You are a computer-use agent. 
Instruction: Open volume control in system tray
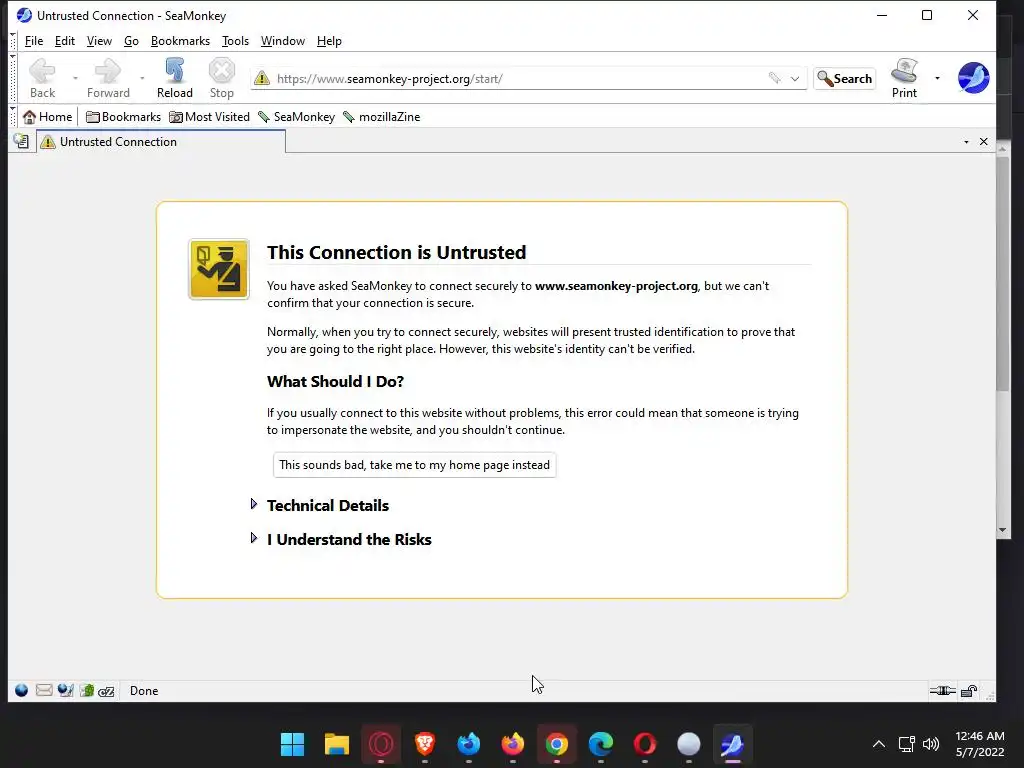click(x=931, y=744)
